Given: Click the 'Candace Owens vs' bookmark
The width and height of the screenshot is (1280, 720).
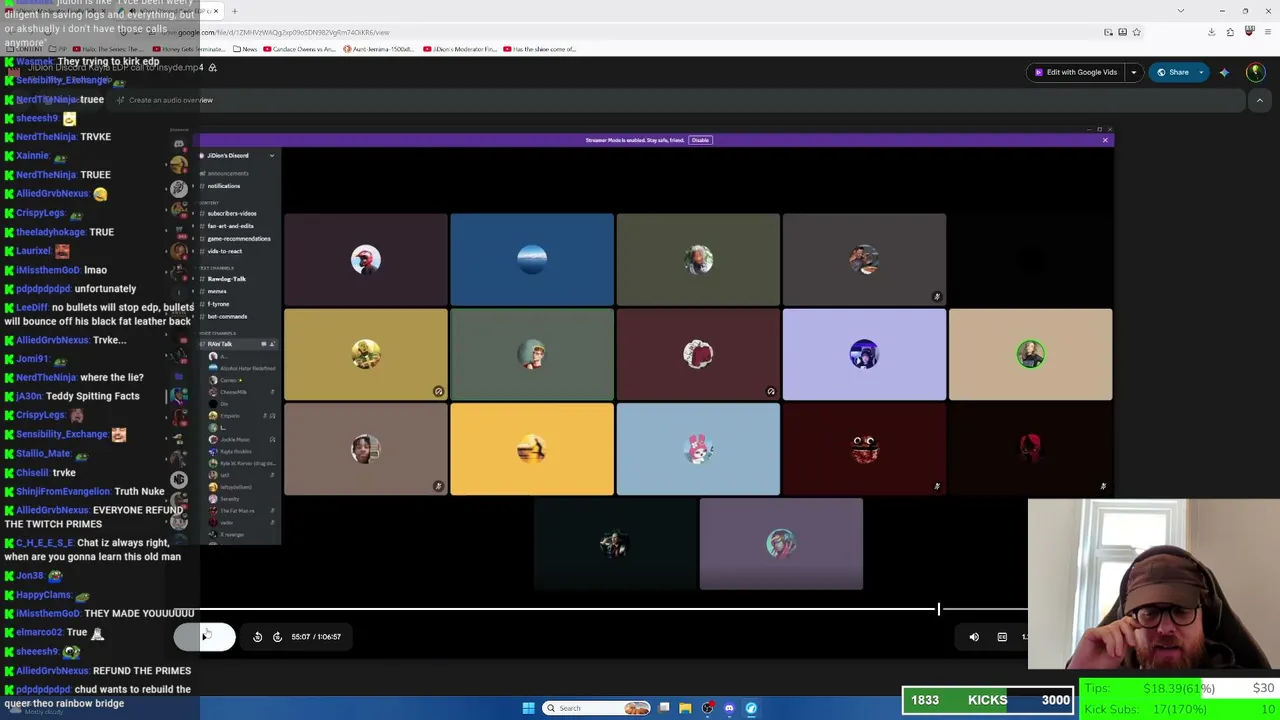Looking at the screenshot, I should click(301, 49).
